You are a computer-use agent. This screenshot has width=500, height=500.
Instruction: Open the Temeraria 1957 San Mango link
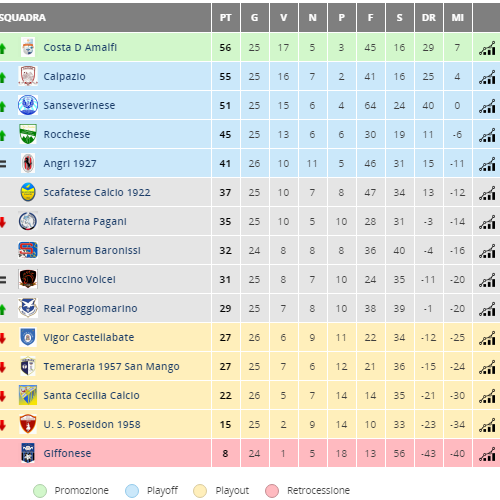111,366
